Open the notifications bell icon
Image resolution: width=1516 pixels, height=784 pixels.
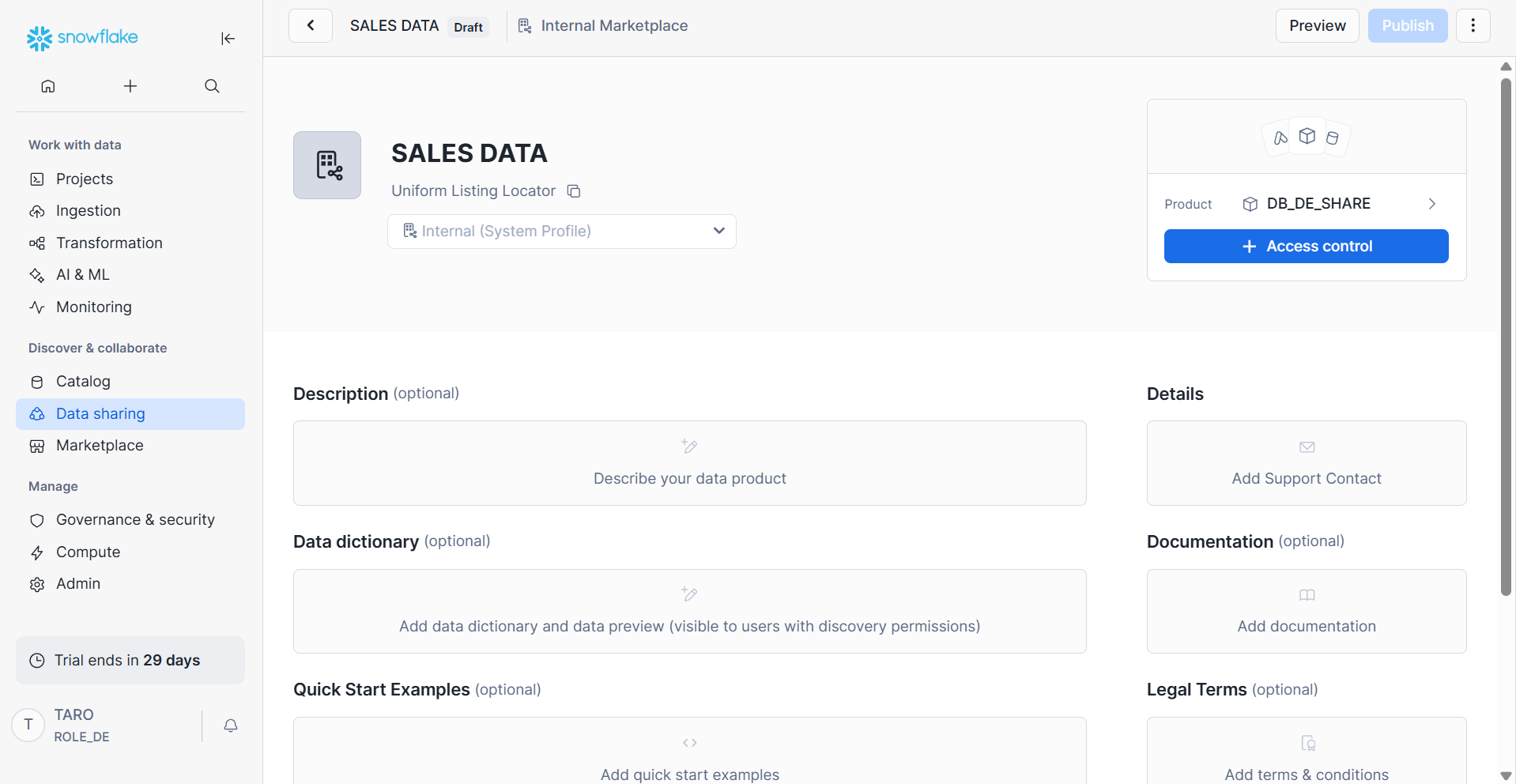pyautogui.click(x=231, y=726)
